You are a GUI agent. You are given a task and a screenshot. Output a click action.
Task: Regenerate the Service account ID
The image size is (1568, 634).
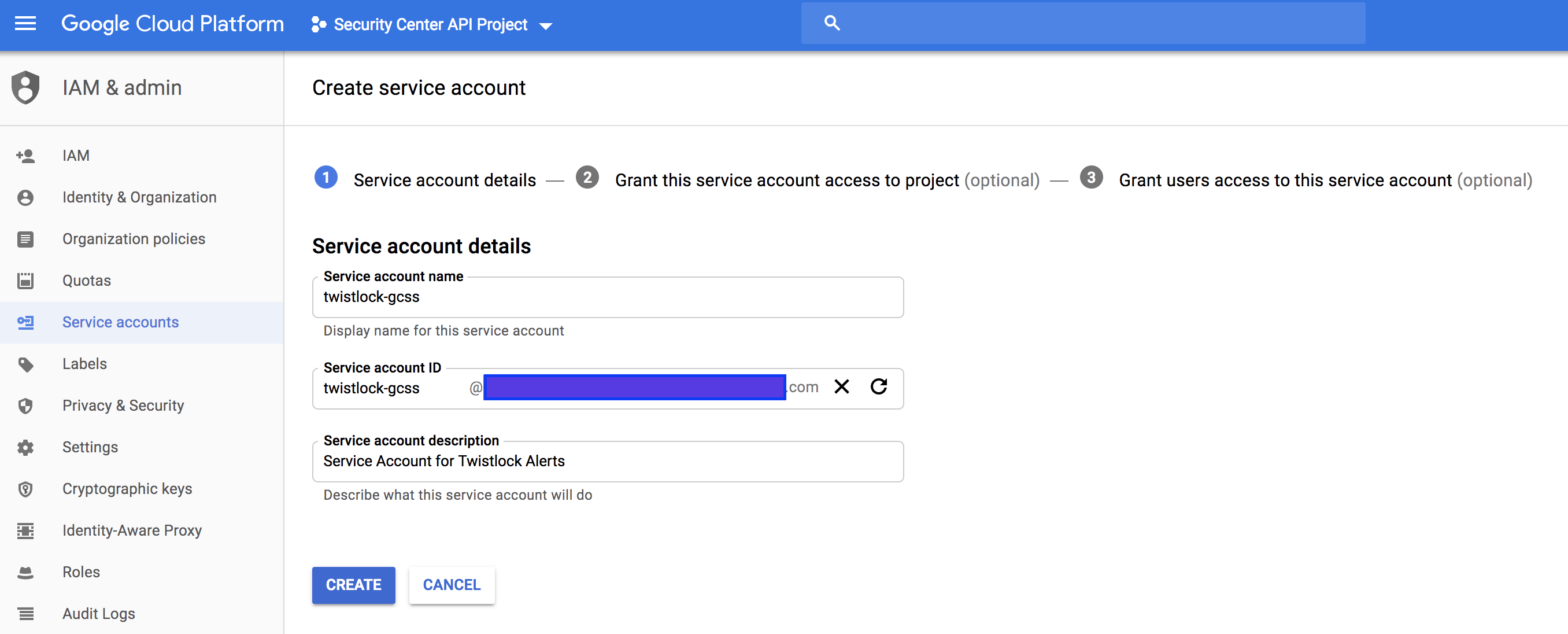[878, 387]
